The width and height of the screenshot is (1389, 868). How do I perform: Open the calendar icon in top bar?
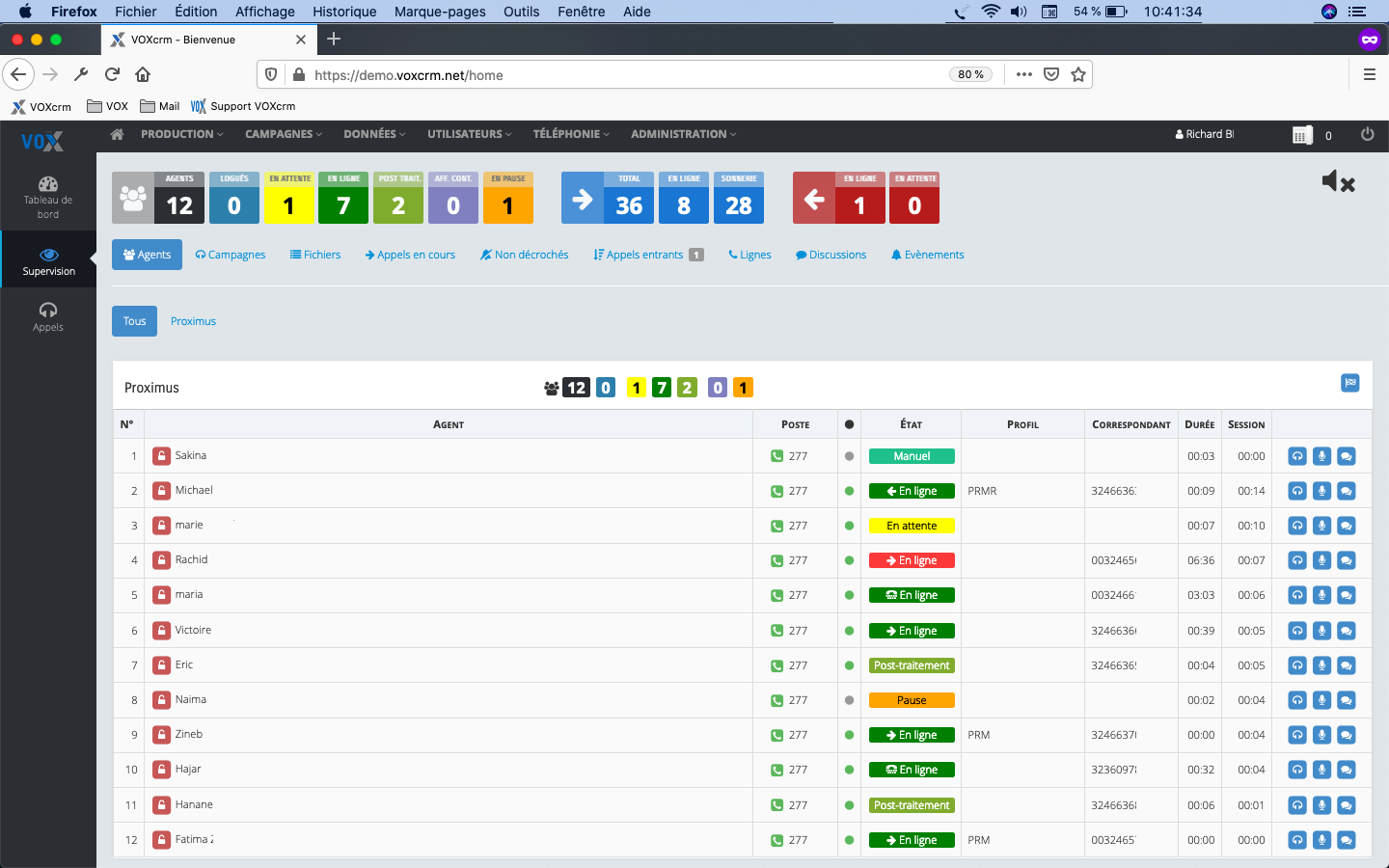[x=1302, y=135]
